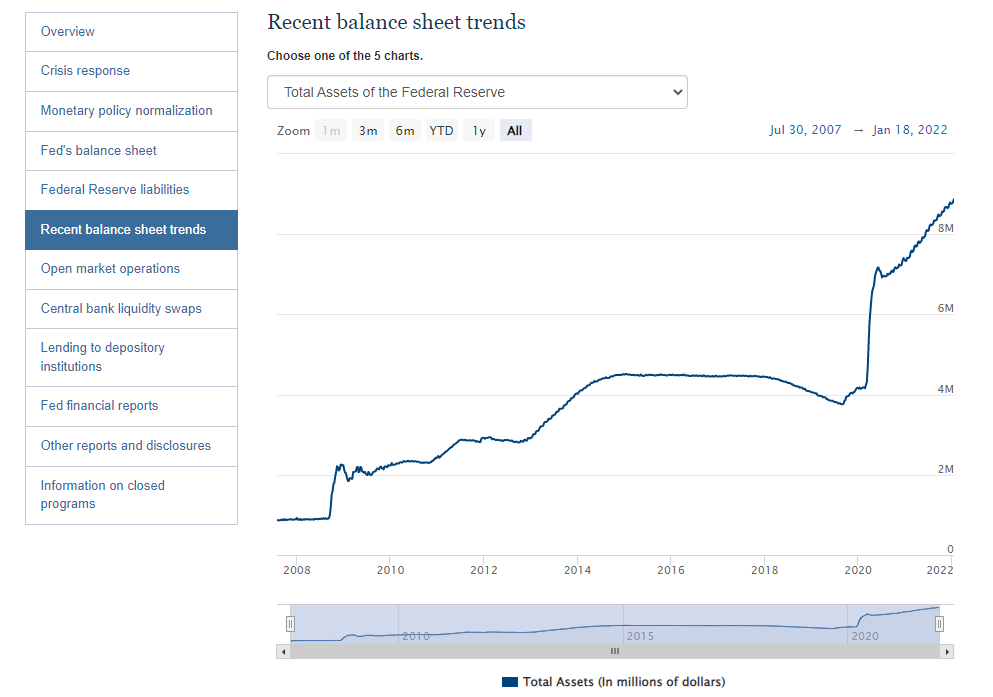Select All zoom range
993x697 pixels.
[x=515, y=131]
